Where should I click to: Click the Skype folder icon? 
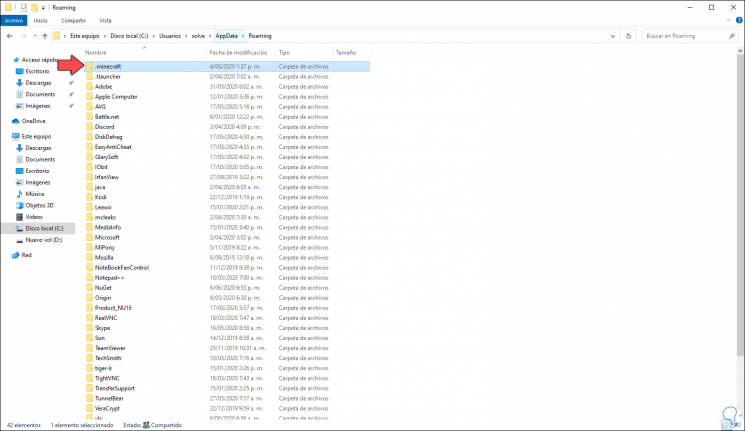[x=89, y=328]
